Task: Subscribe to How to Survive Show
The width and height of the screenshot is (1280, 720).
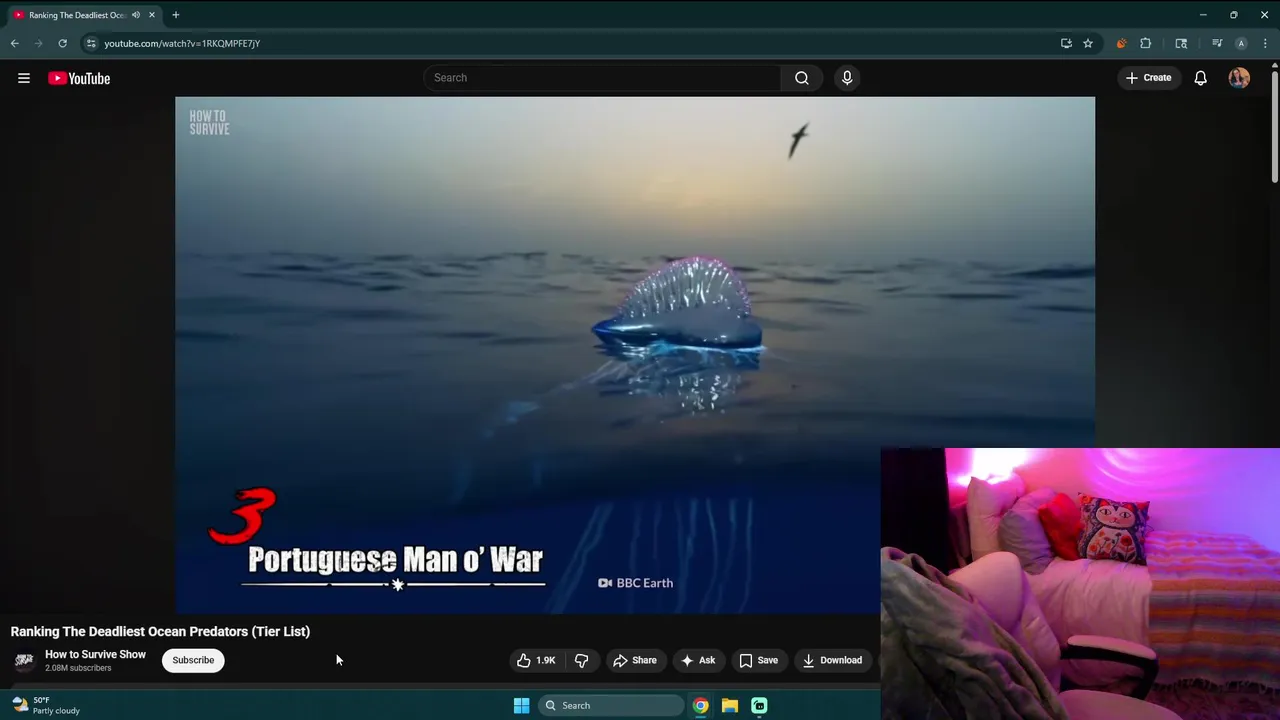Action: 193,660
